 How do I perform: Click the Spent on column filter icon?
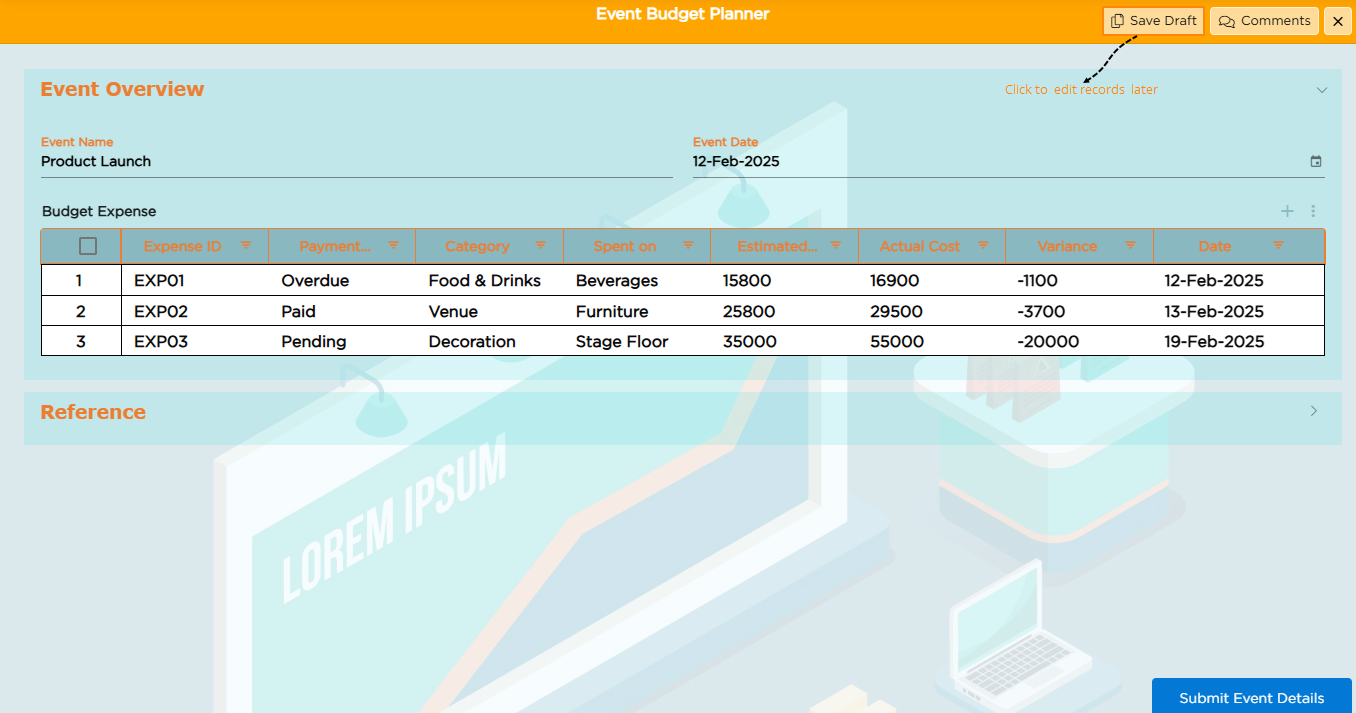click(x=688, y=246)
